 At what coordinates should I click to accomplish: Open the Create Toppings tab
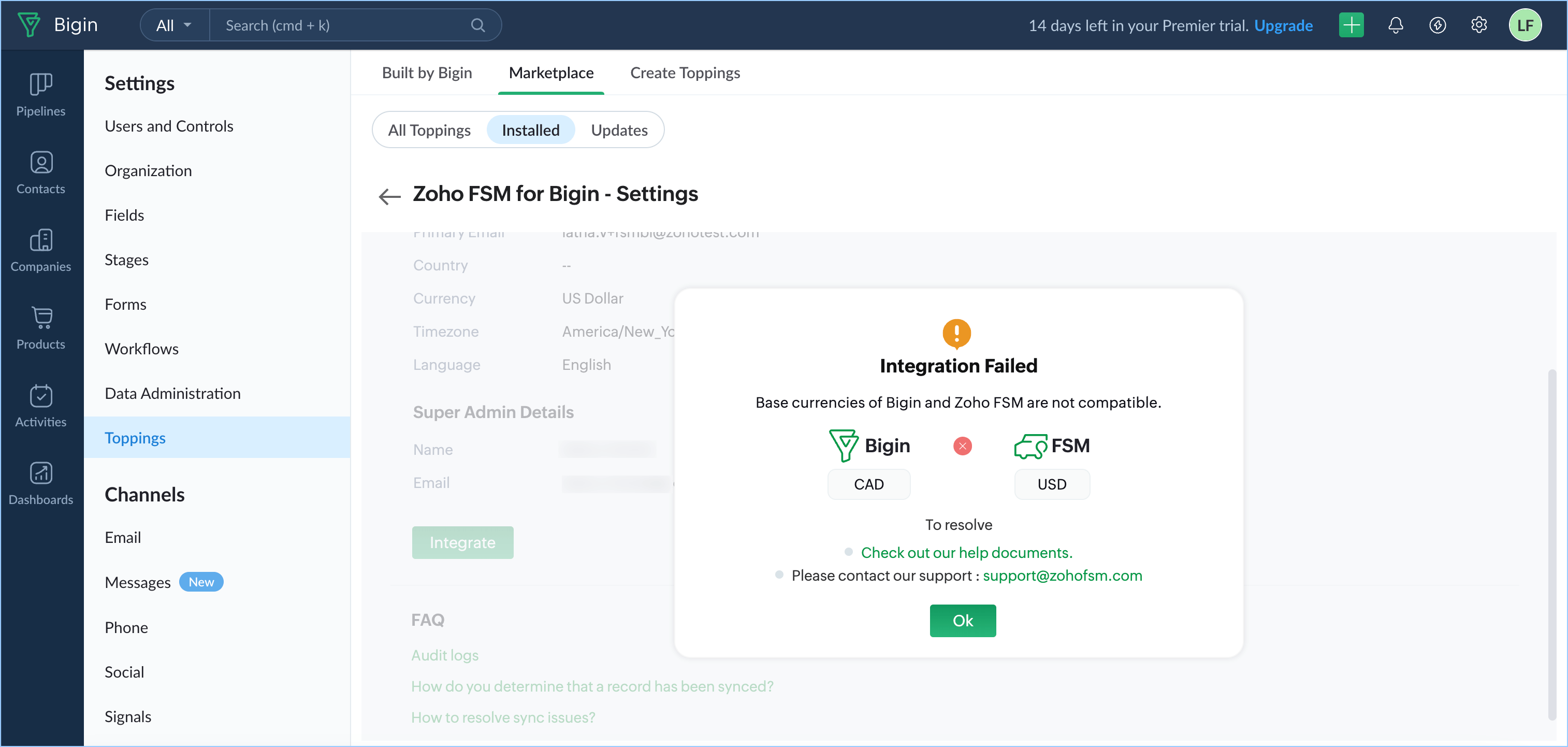point(685,73)
